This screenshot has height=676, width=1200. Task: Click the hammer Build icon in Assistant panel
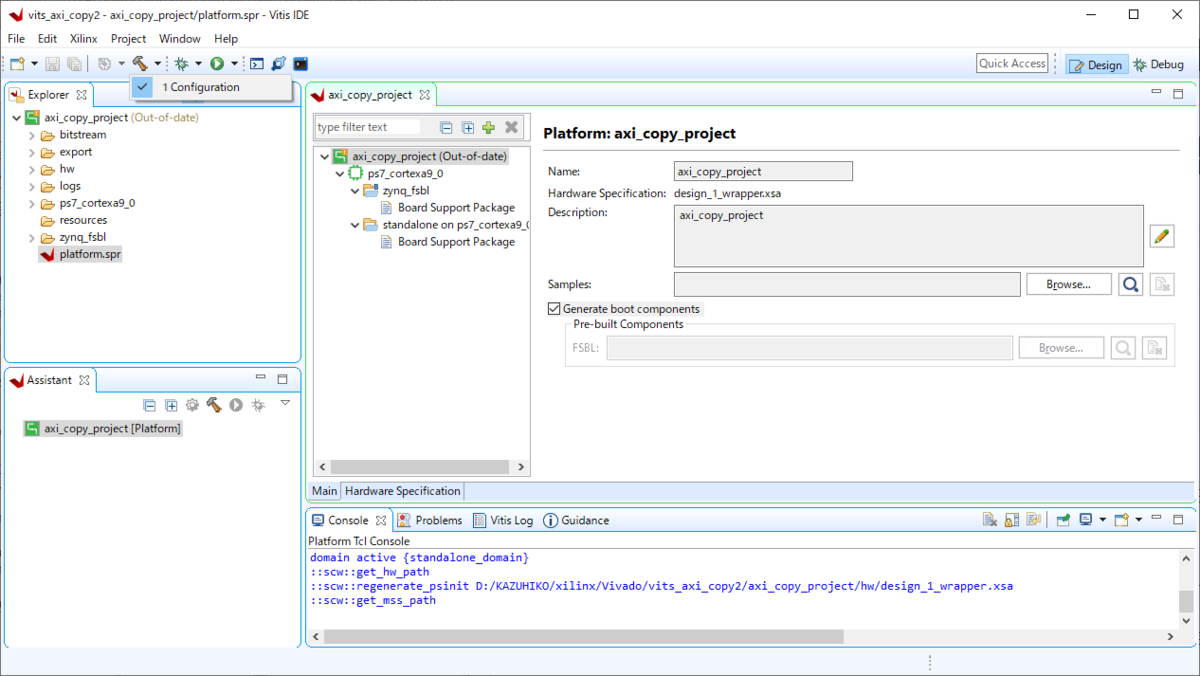point(214,405)
